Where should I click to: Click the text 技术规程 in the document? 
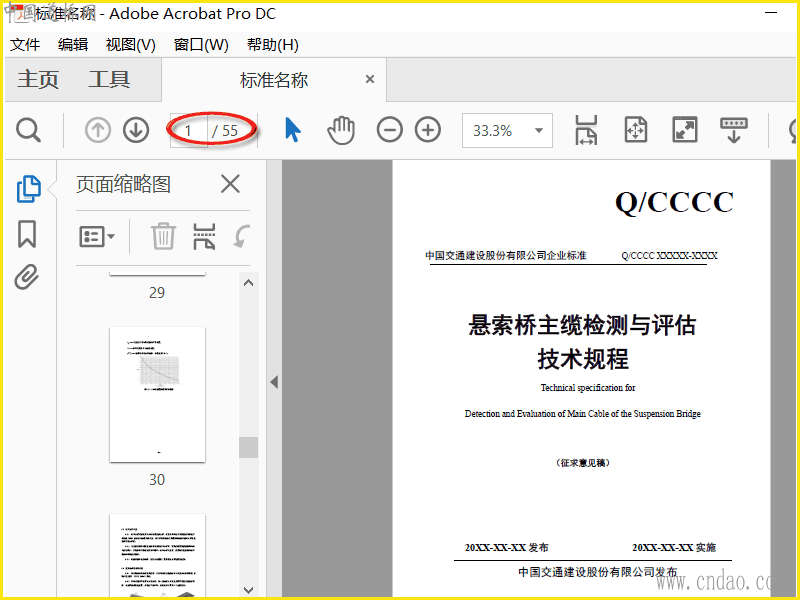(x=583, y=358)
